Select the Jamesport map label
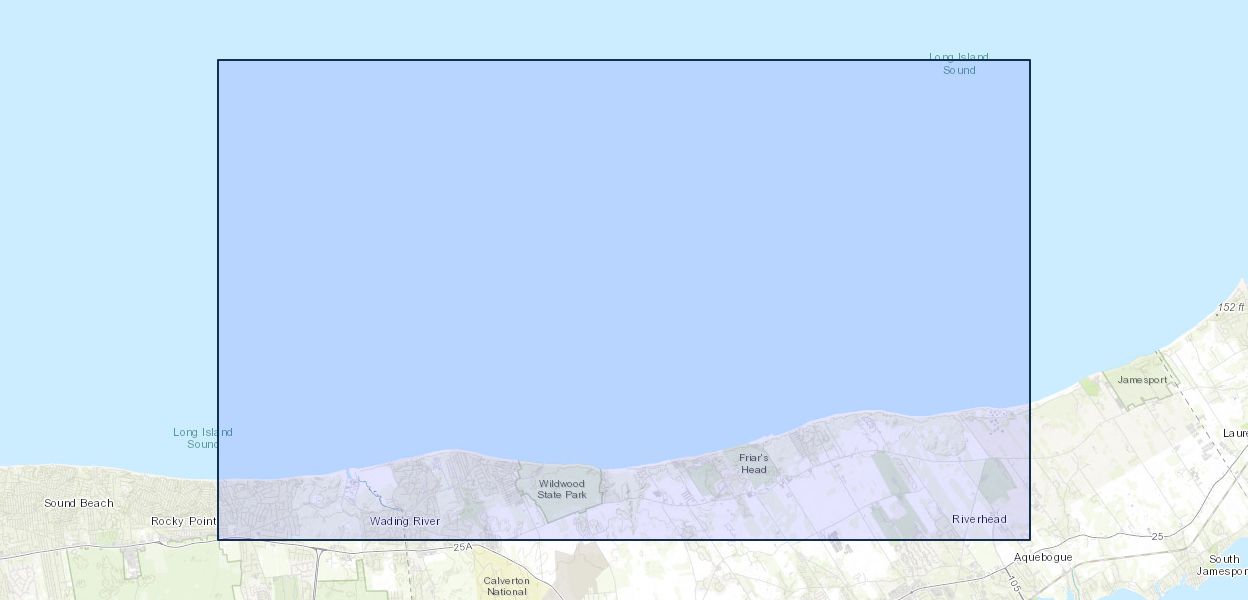 coord(1142,380)
